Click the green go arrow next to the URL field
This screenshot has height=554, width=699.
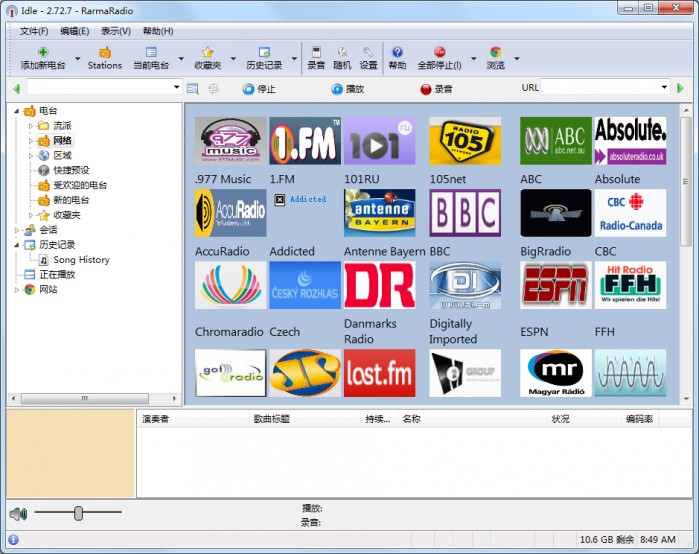click(x=680, y=88)
